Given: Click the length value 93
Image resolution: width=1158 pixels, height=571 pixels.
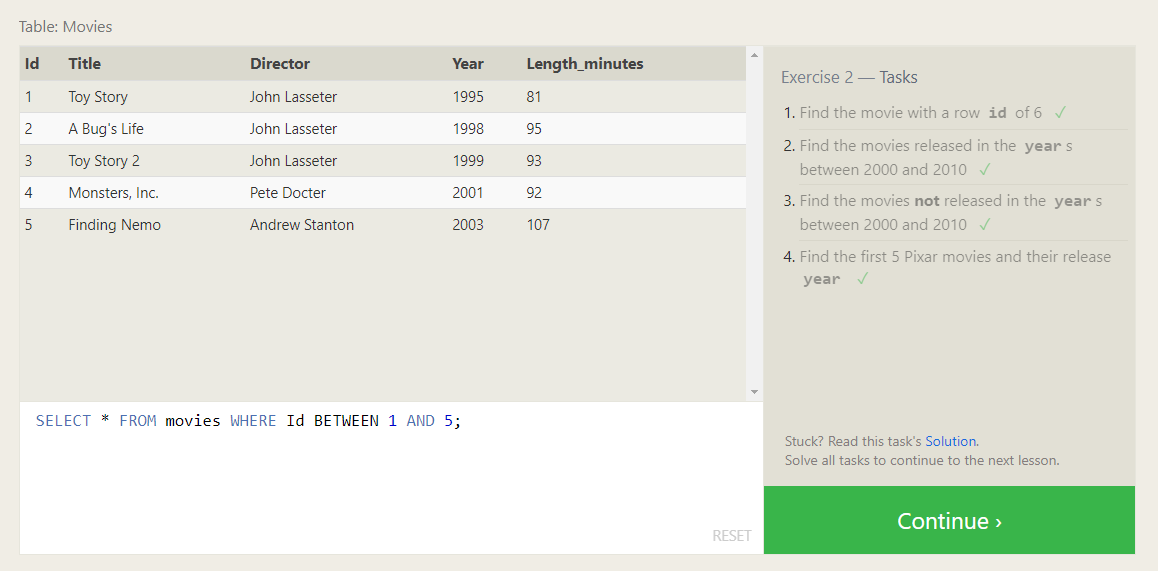Looking at the screenshot, I should (x=534, y=161).
